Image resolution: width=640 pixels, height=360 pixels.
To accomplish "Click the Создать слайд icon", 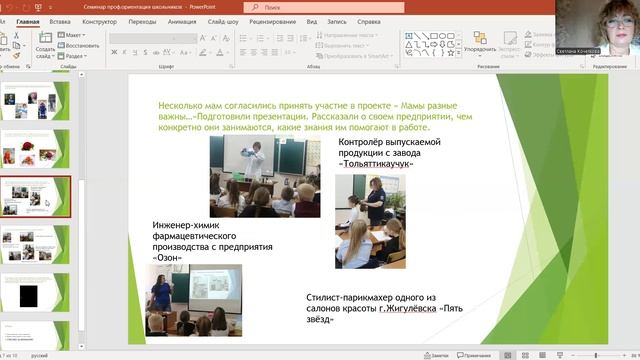I will [45, 38].
